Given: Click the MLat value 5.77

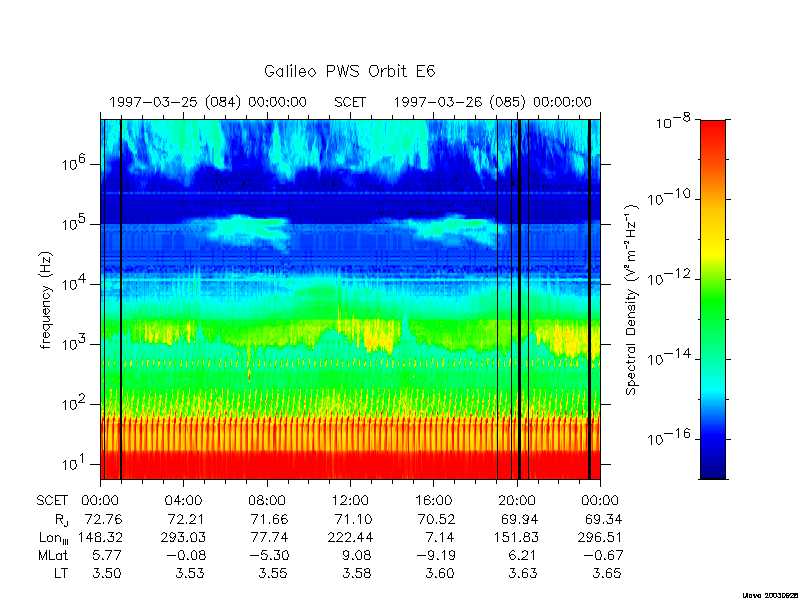Looking at the screenshot, I should 107,555.
